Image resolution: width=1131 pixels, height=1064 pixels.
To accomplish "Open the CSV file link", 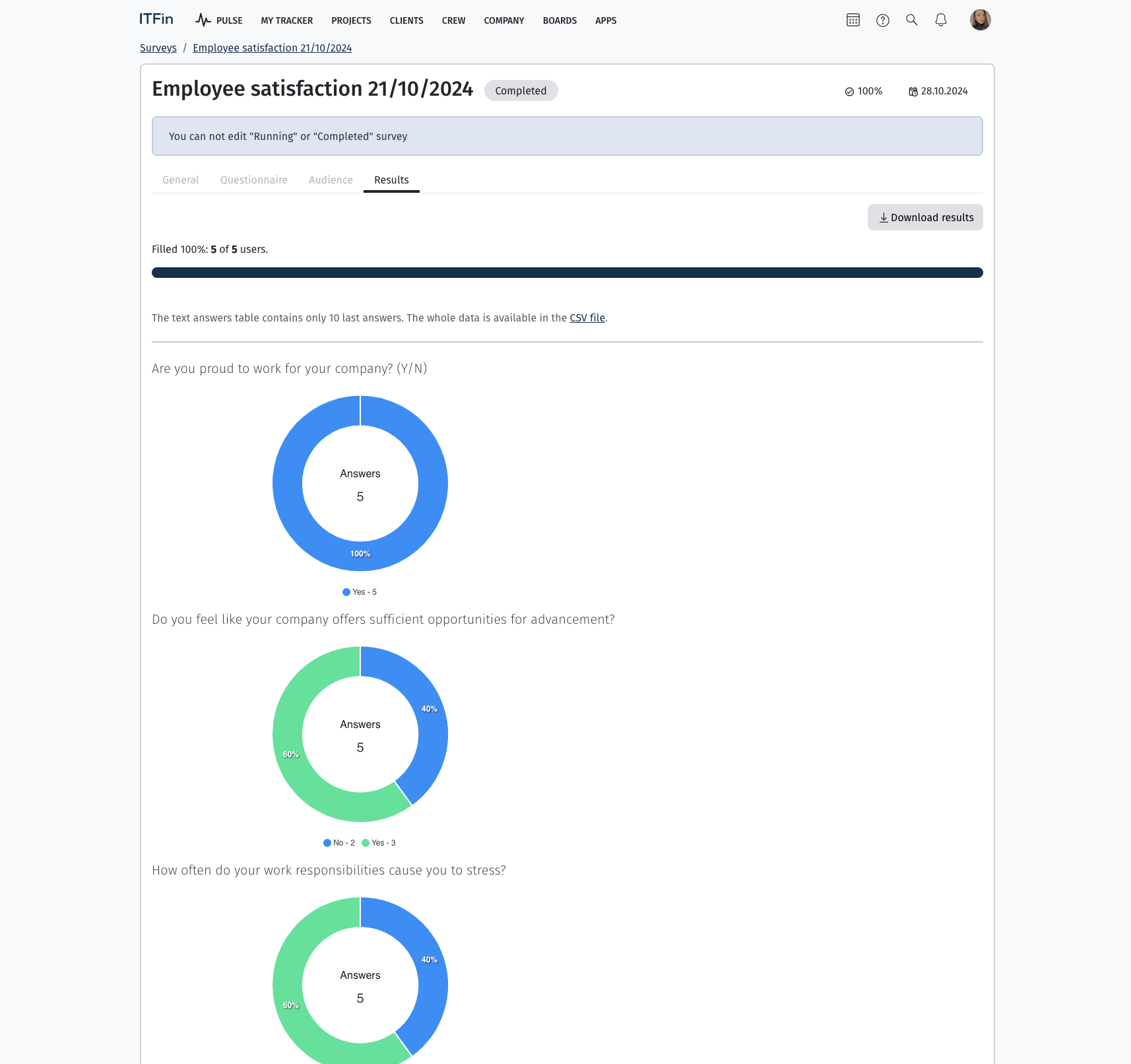I will (x=587, y=318).
